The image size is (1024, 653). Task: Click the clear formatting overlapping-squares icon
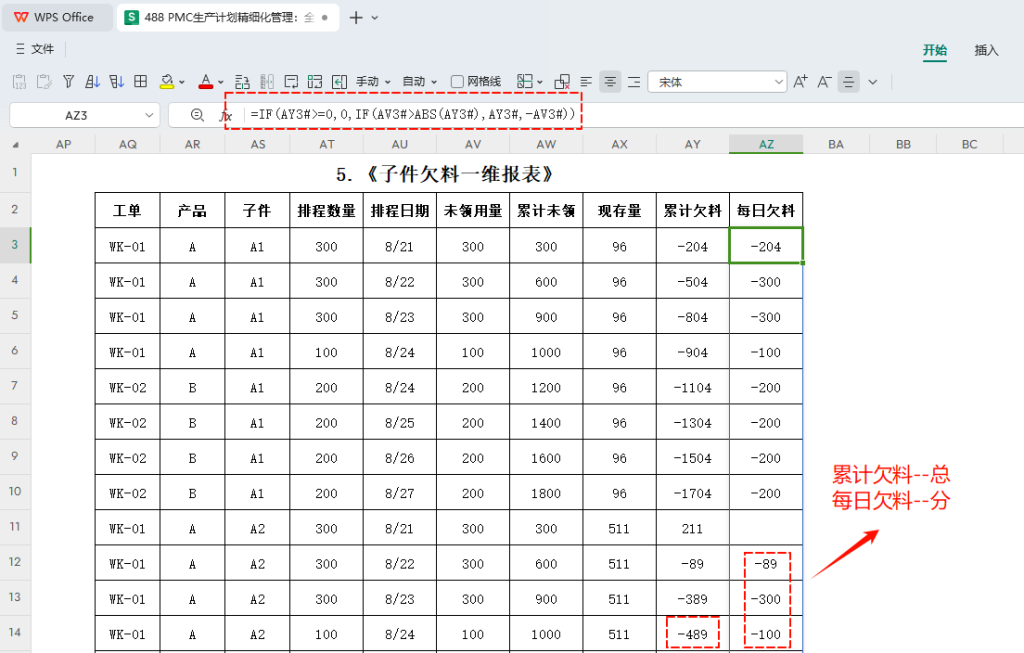[562, 82]
